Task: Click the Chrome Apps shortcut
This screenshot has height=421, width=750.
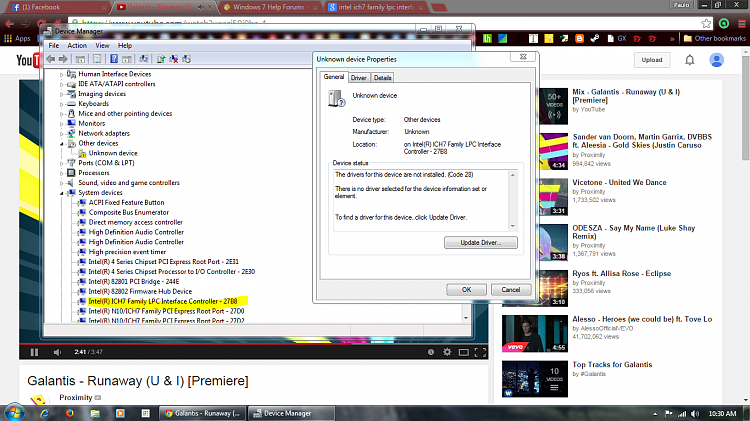Action: 17,38
